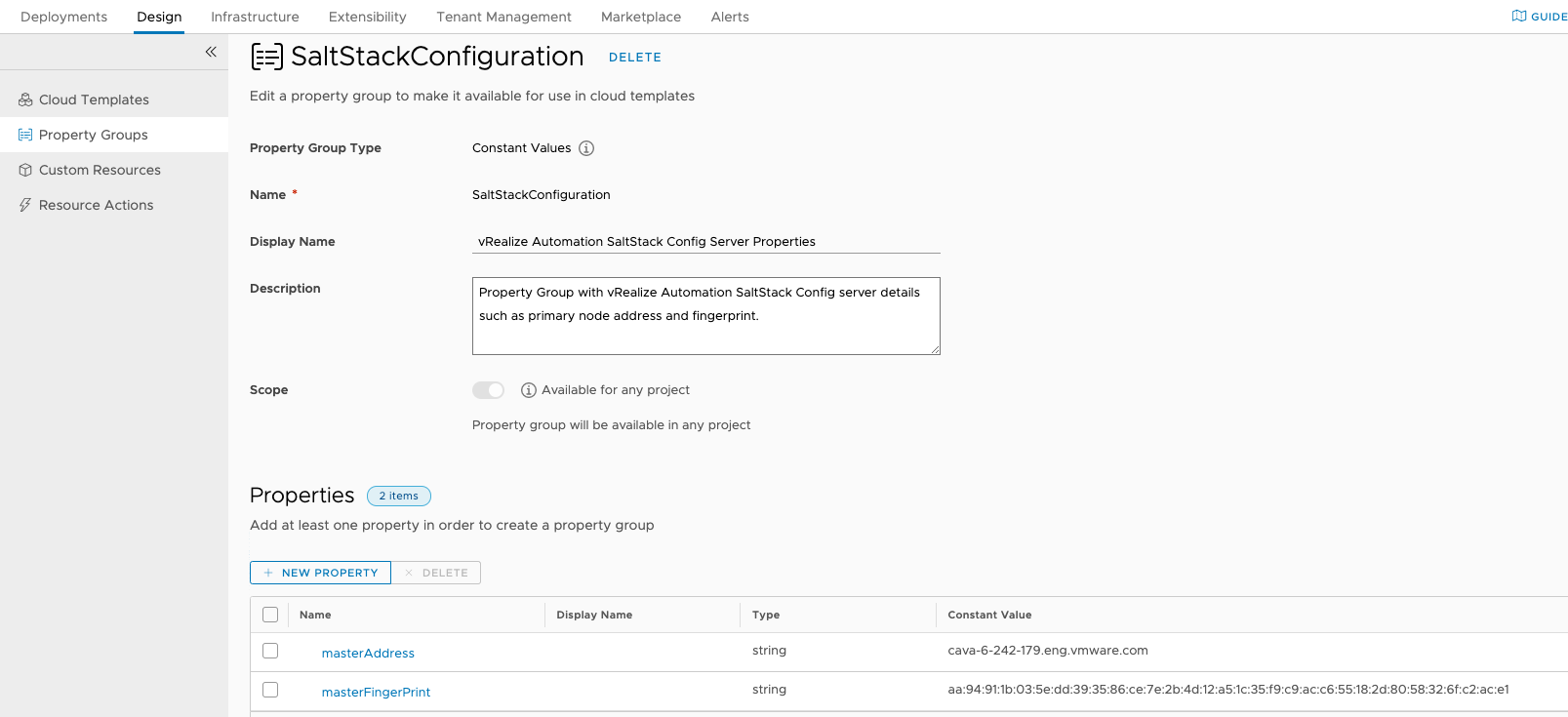This screenshot has height=717, width=1568.
Task: Tick the select-all checkbox in the table header
Action: pos(270,615)
